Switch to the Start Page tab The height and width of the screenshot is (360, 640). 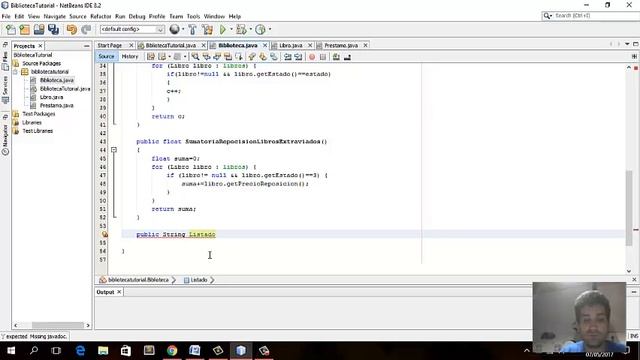click(110, 45)
